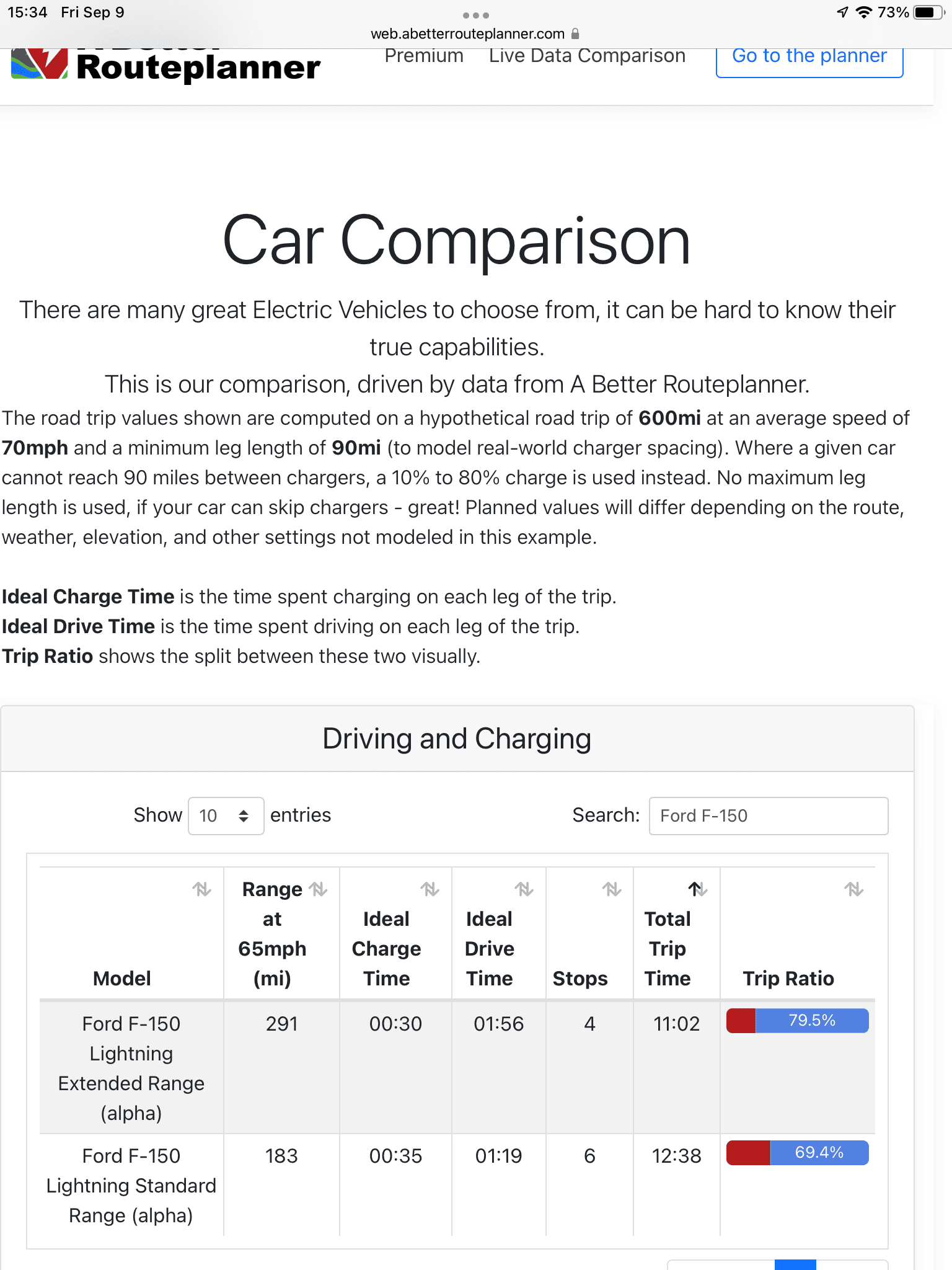
Task: Click the 79.5% trip ratio bar
Action: 797,1021
